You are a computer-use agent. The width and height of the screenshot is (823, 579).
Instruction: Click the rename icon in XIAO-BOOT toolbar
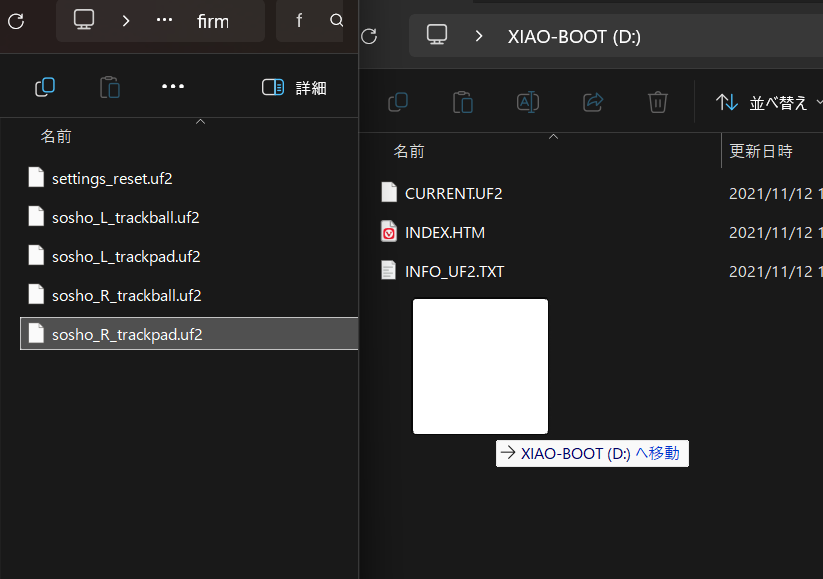(527, 101)
